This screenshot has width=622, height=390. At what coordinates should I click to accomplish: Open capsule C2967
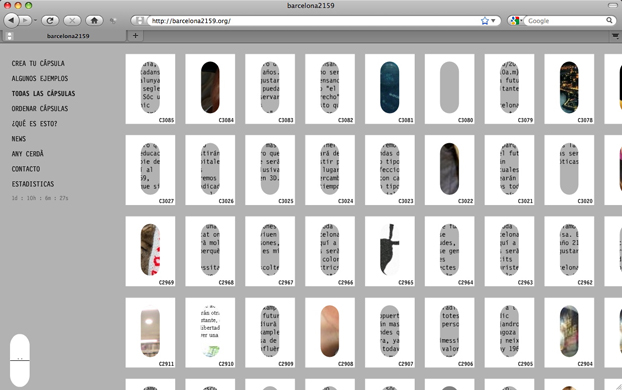(270, 252)
